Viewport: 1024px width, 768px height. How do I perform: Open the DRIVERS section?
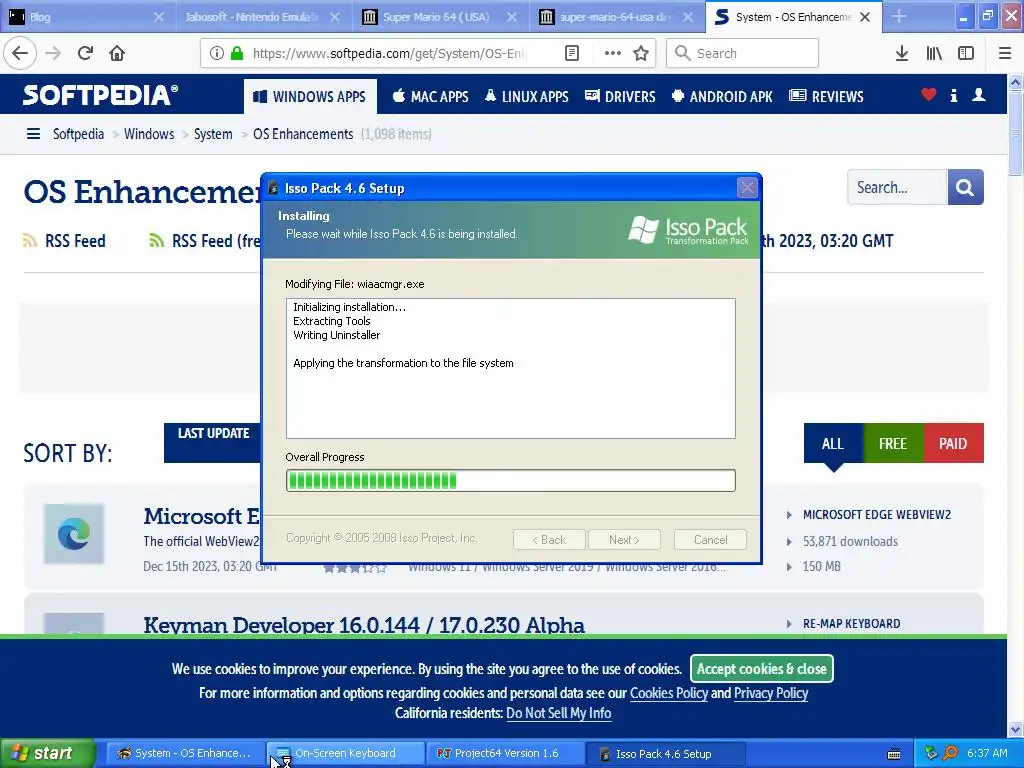[x=620, y=96]
